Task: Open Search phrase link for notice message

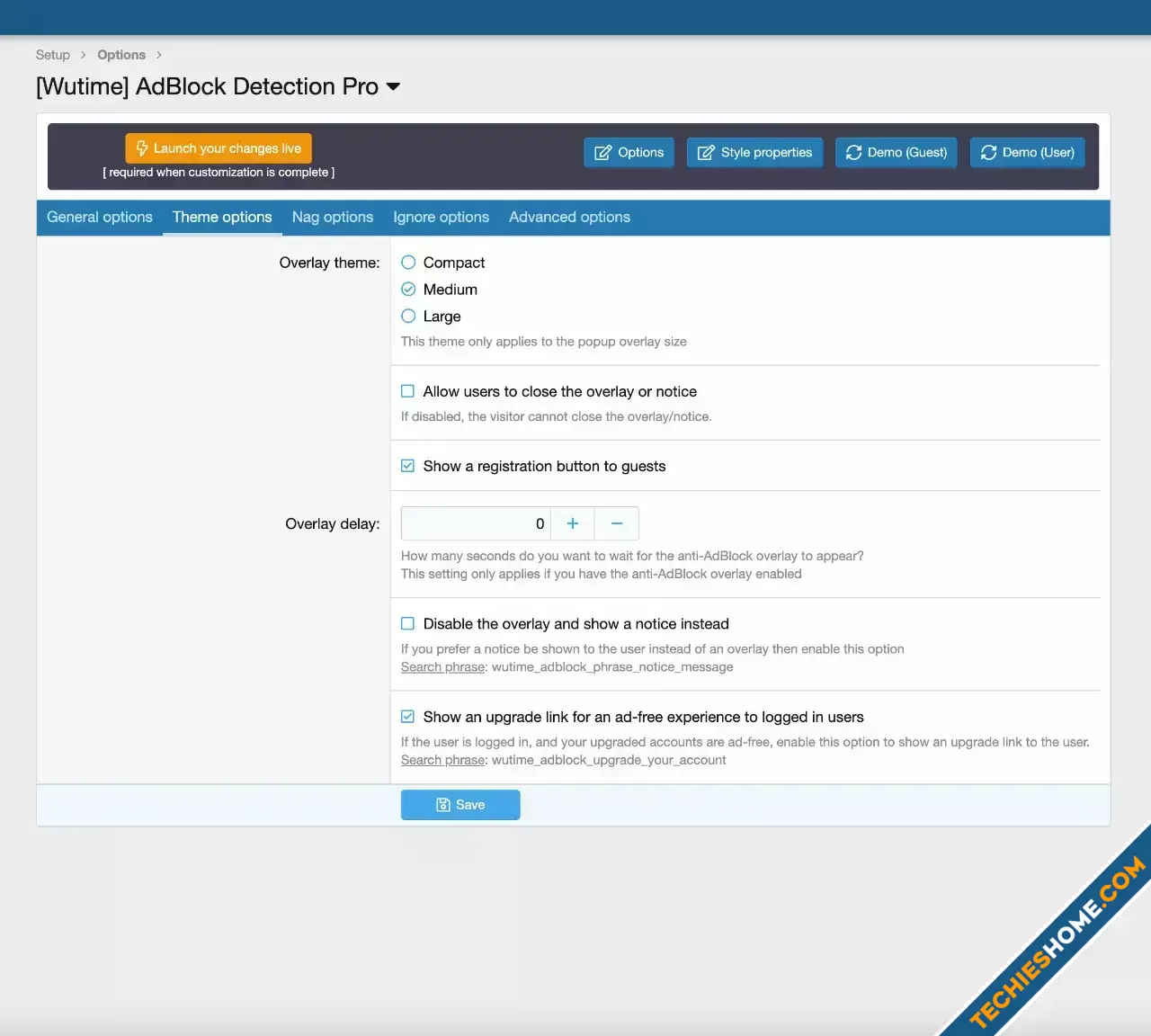Action: (x=442, y=667)
